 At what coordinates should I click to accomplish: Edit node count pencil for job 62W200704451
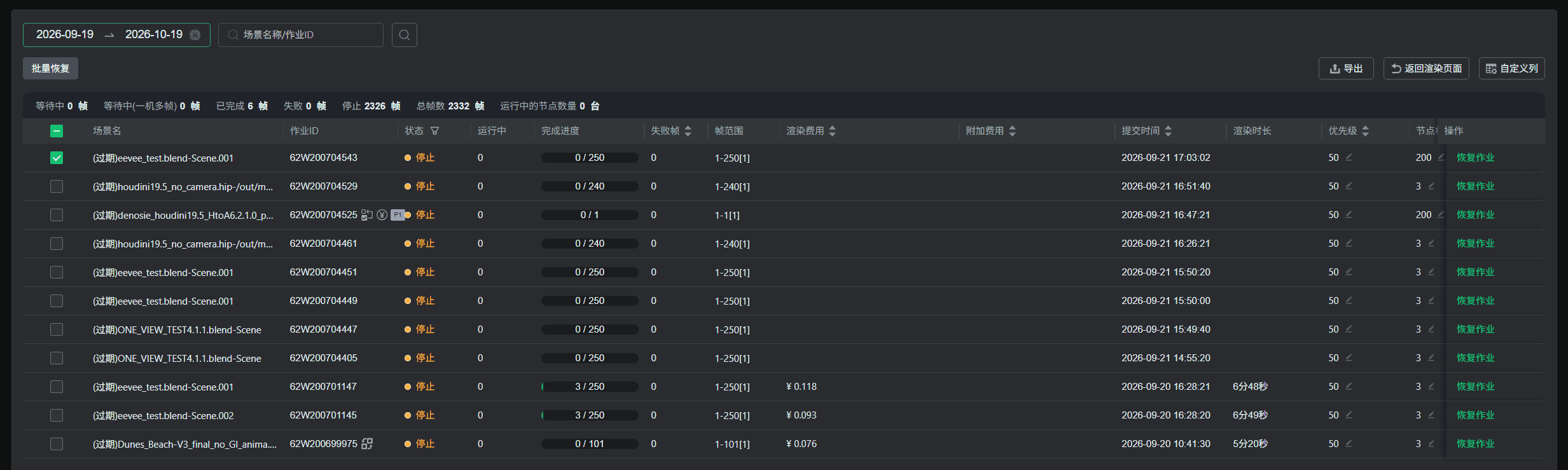[x=1431, y=272]
